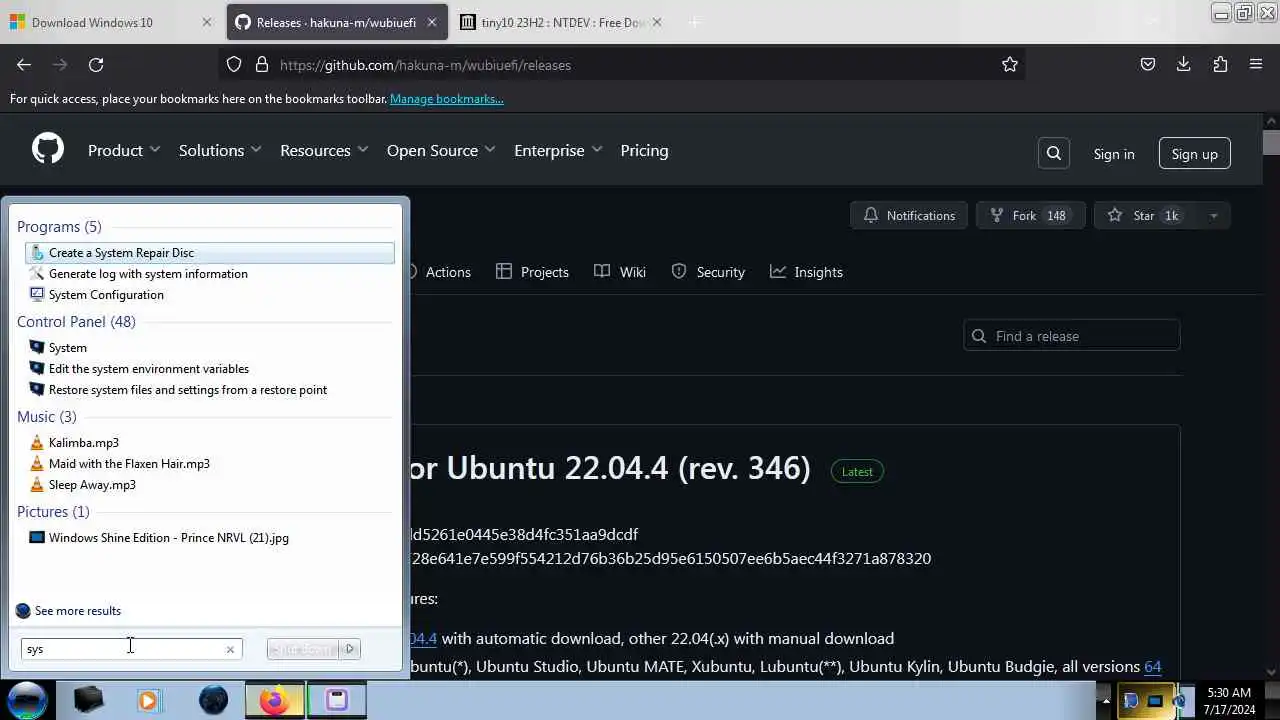The height and width of the screenshot is (720, 1280).
Task: Click the Notifications button
Action: 909,216
